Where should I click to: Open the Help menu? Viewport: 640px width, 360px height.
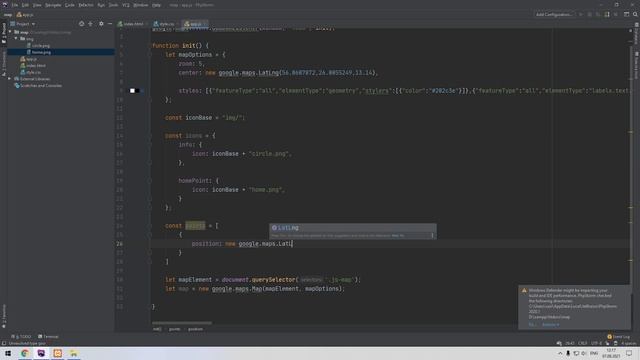point(156,5)
